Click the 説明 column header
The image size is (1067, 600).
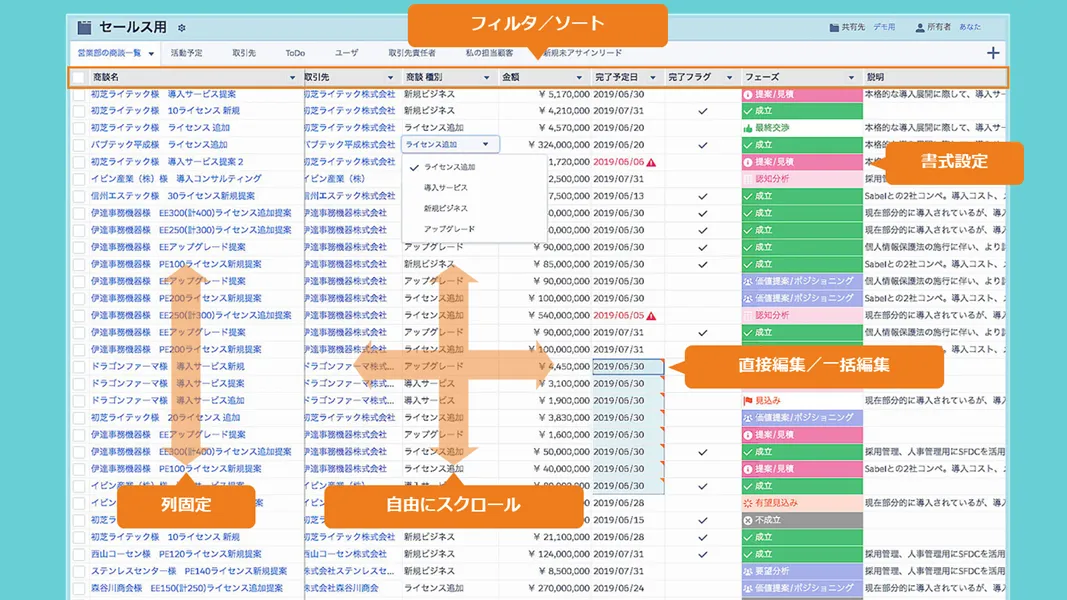(934, 78)
